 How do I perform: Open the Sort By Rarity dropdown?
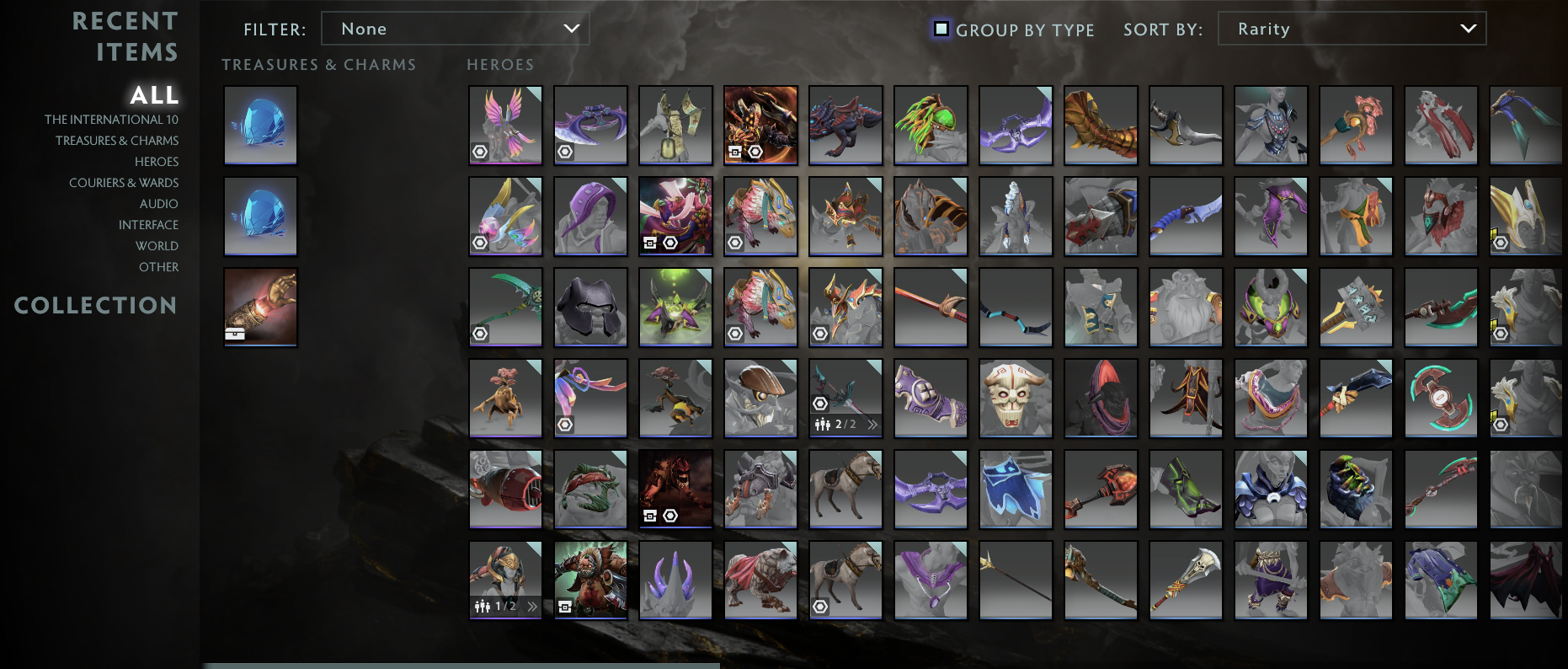pyautogui.click(x=1352, y=29)
